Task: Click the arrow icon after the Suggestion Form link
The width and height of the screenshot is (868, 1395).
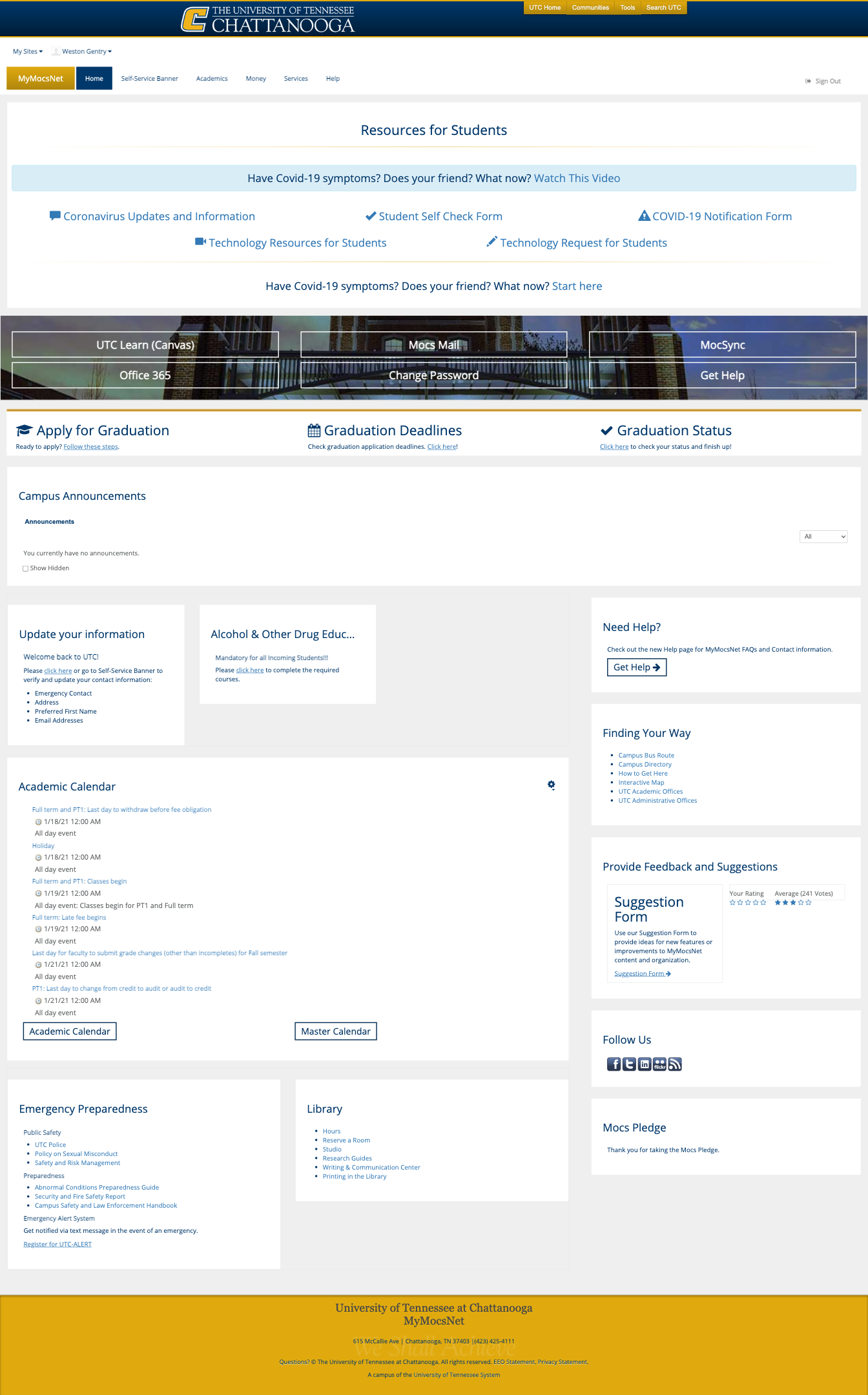Action: tap(668, 974)
